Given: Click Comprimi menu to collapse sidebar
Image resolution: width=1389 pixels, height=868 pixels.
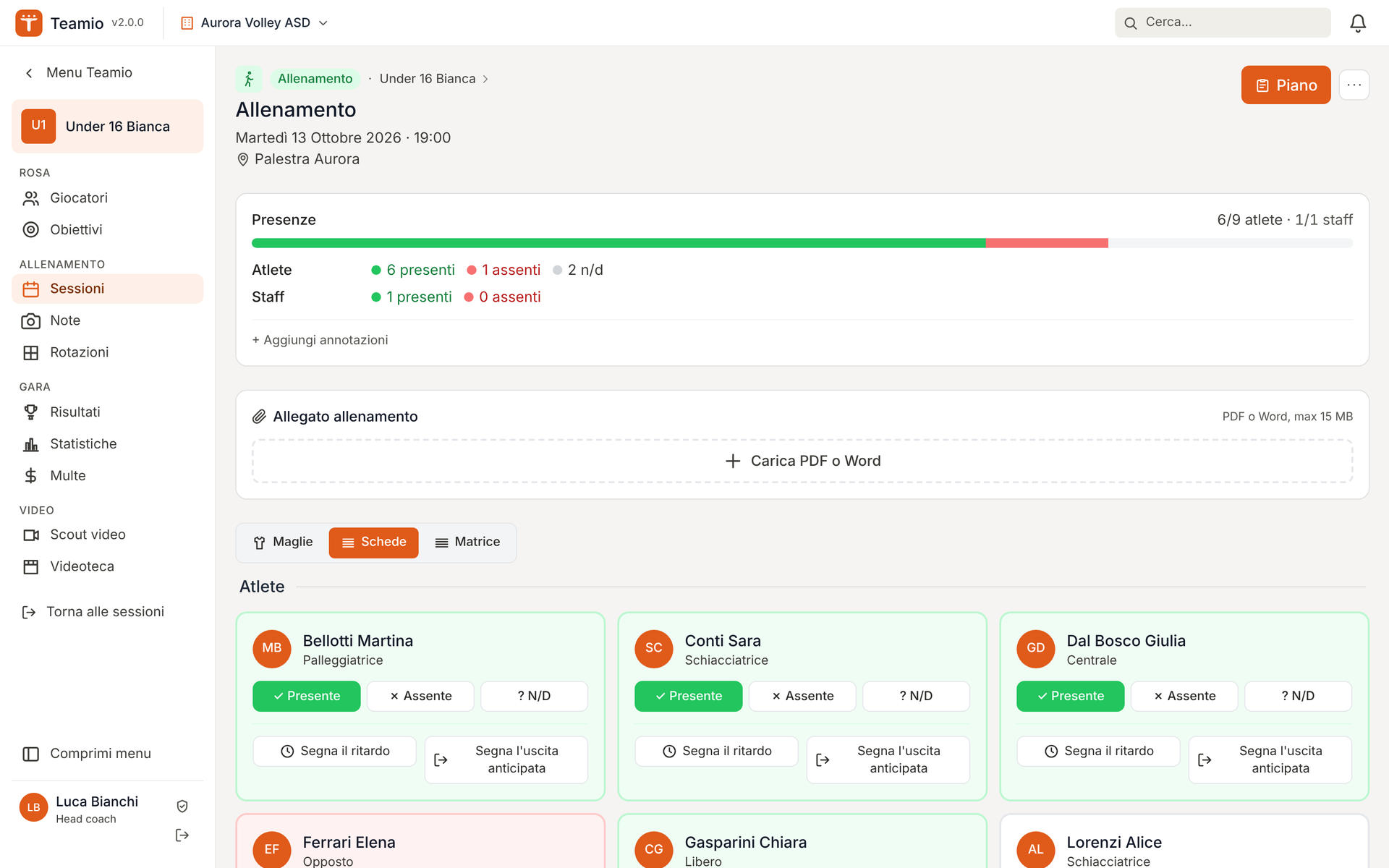Looking at the screenshot, I should [107, 754].
